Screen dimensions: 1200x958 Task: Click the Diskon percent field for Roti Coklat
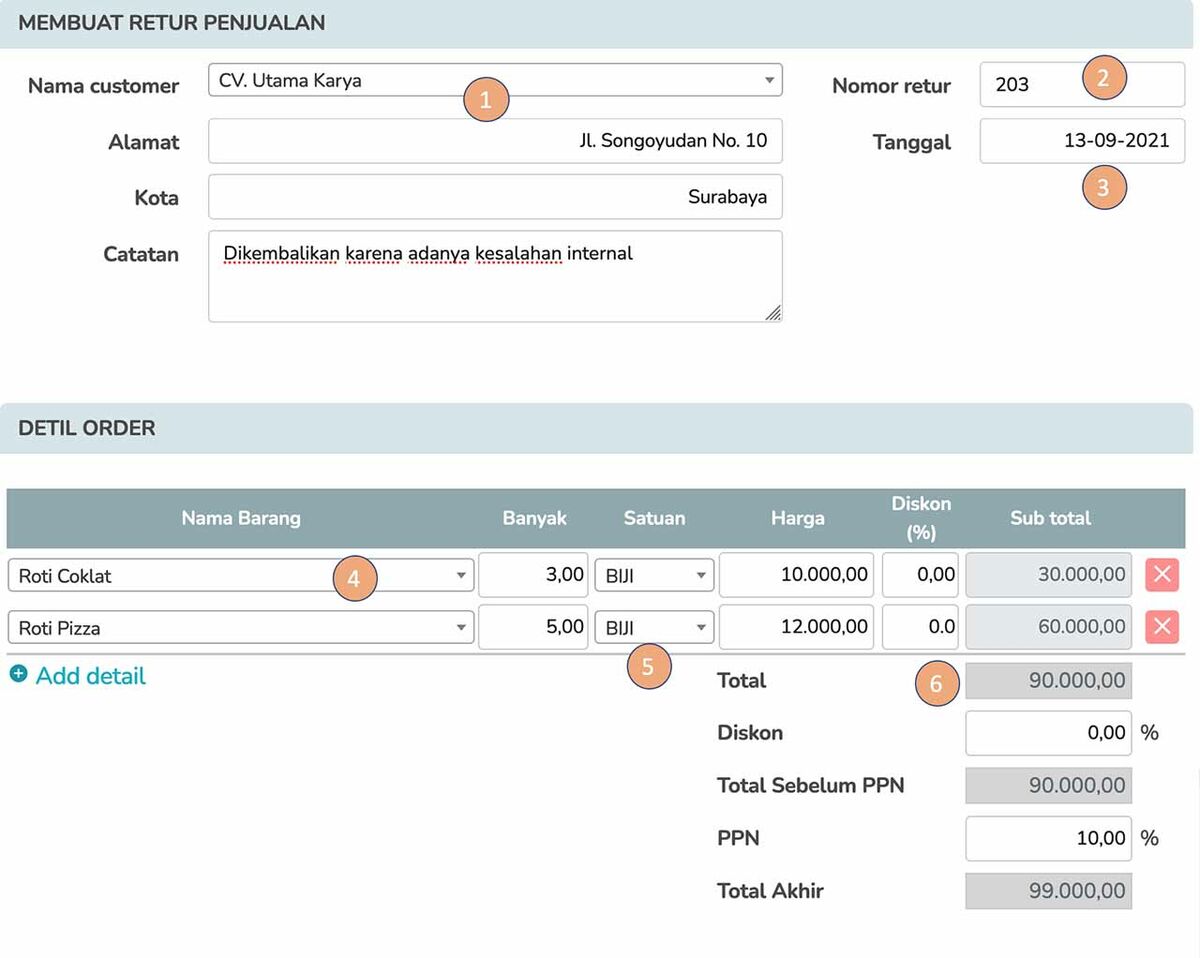point(920,575)
